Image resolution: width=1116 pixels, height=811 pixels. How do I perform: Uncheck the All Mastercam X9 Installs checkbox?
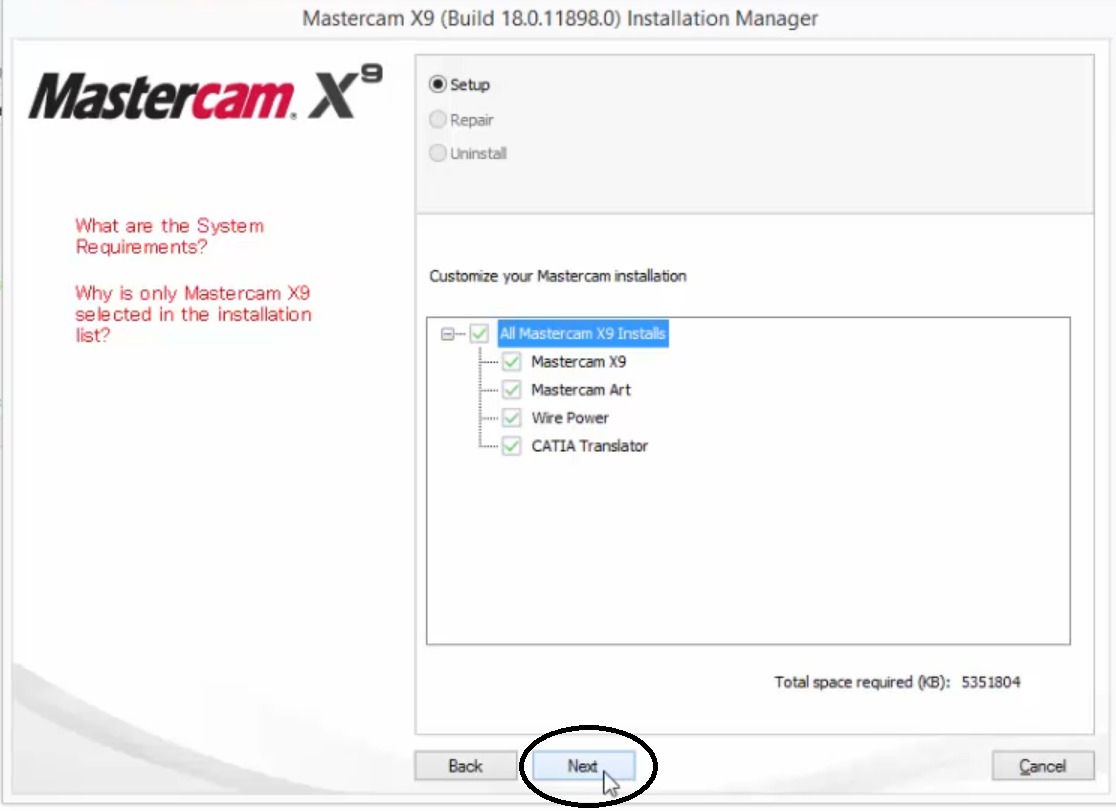(x=480, y=334)
